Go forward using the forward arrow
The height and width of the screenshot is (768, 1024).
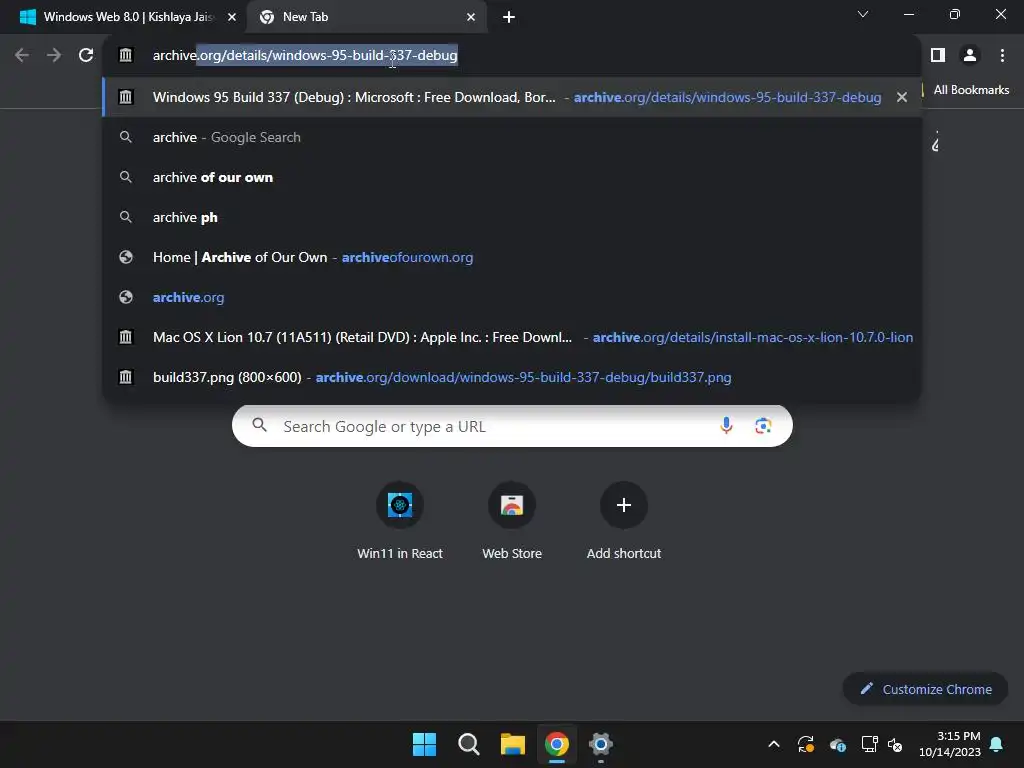(x=54, y=56)
